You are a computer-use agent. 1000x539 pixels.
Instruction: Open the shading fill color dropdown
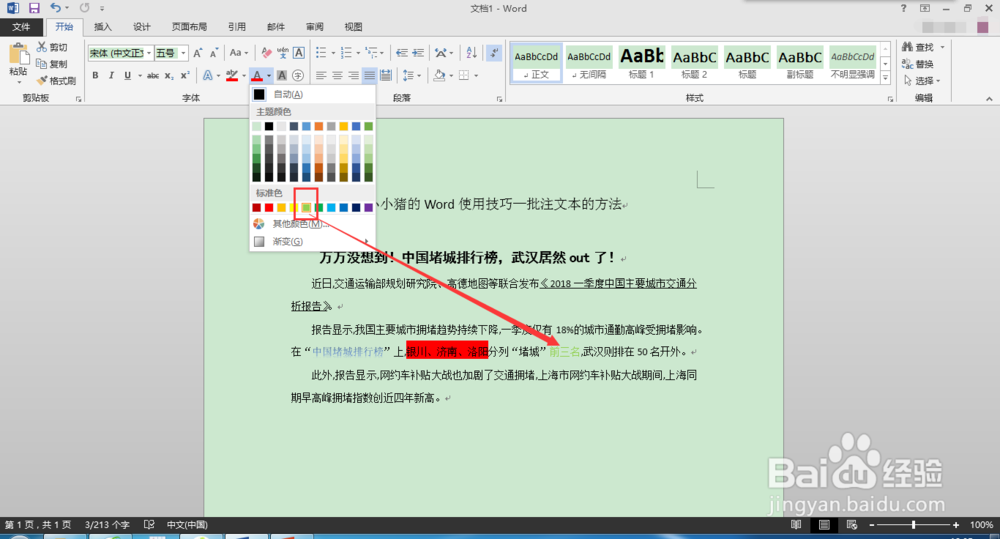pyautogui.click(x=451, y=75)
